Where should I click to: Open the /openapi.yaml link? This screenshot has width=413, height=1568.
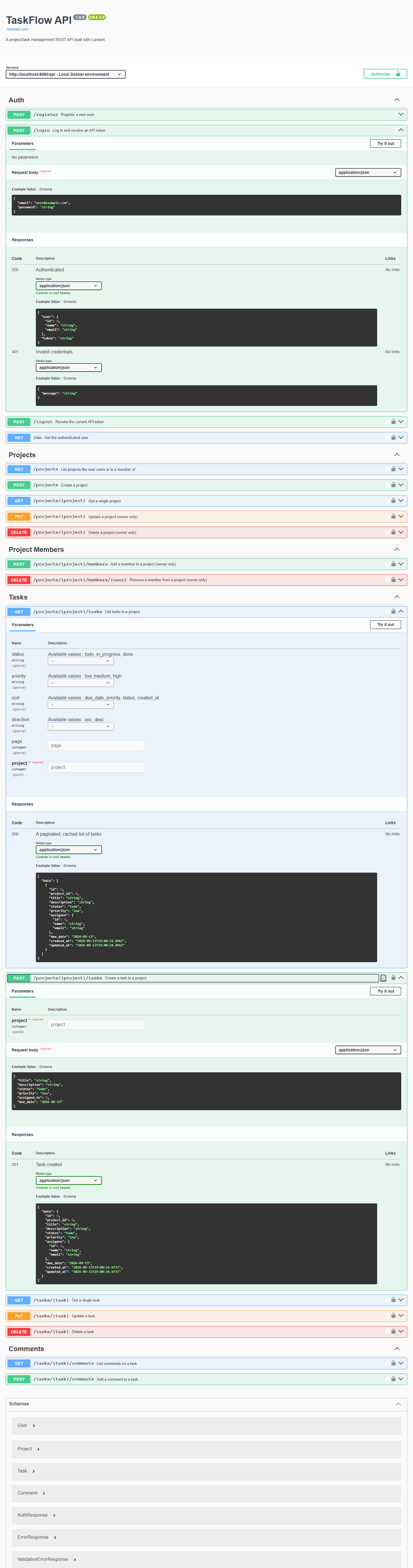point(17,29)
